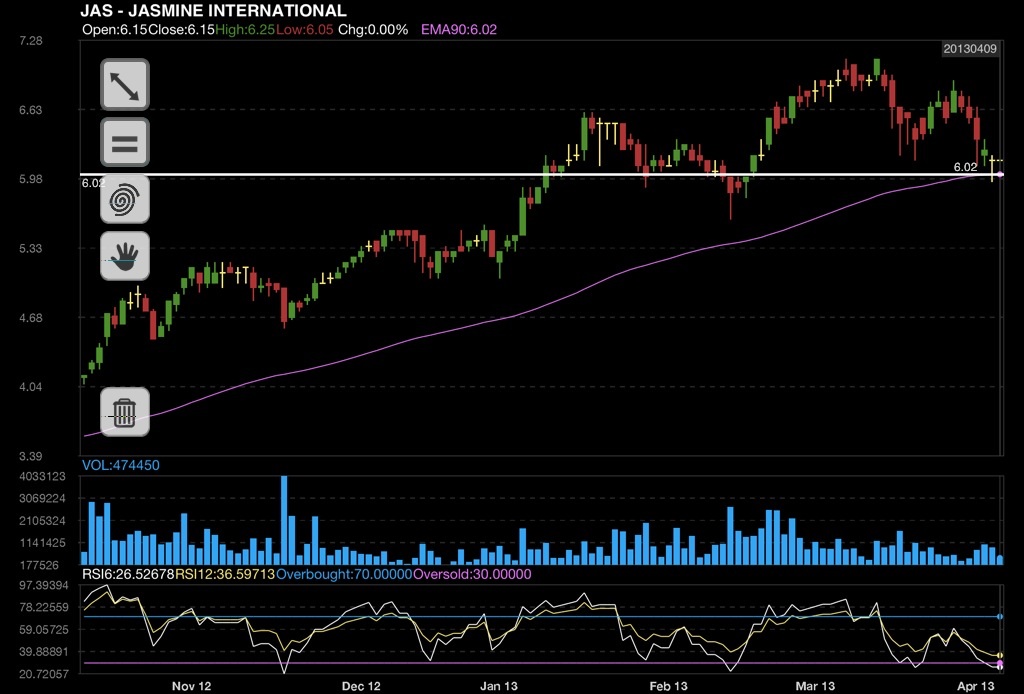Click the 6.63 price axis label
The height and width of the screenshot is (694, 1024).
31,110
